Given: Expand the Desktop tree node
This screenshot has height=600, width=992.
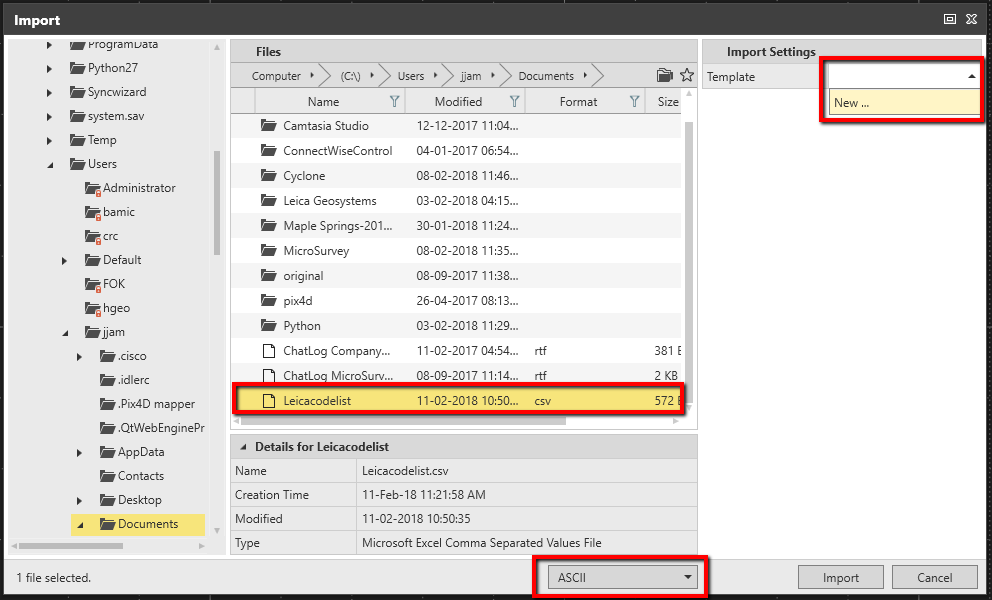Looking at the screenshot, I should 79,500.
